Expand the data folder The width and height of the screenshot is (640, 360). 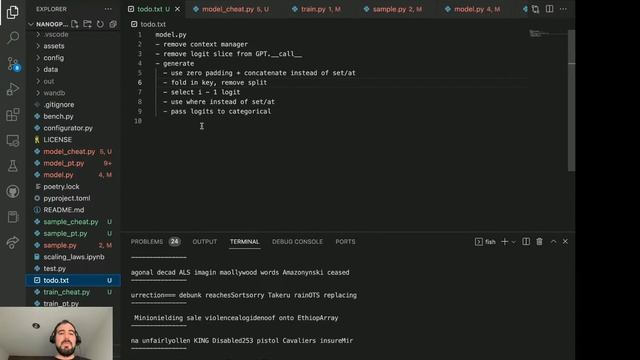[x=73, y=69]
